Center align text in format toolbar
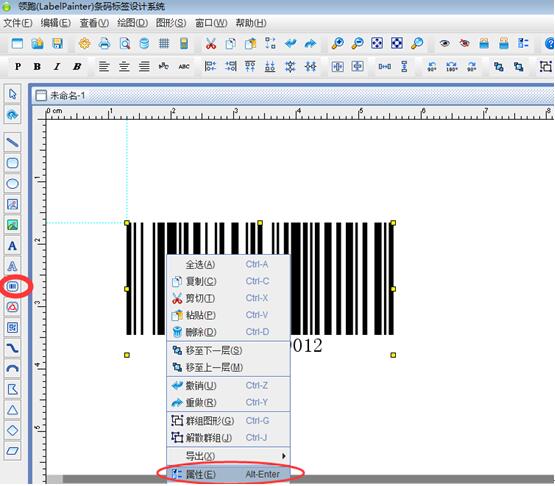The width and height of the screenshot is (555, 486). tap(124, 66)
